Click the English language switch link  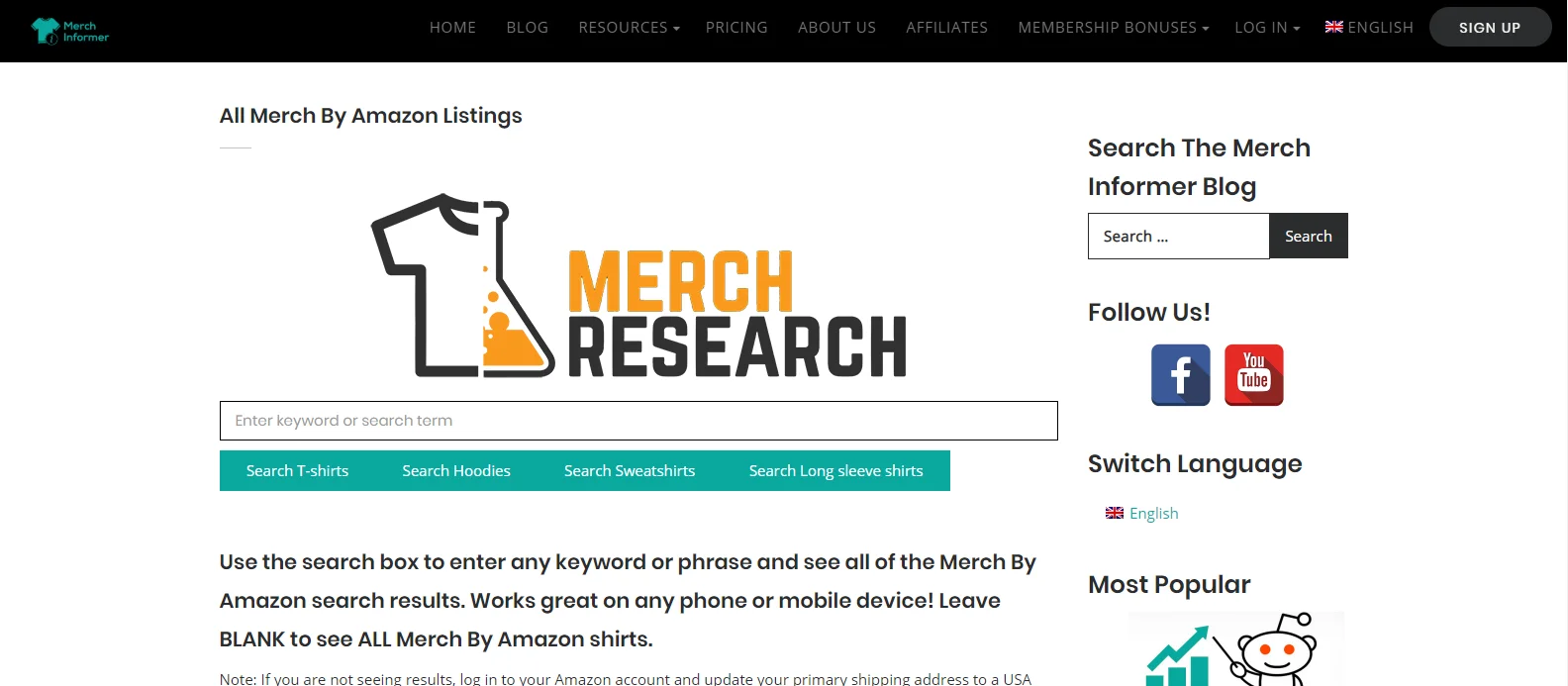[1154, 513]
